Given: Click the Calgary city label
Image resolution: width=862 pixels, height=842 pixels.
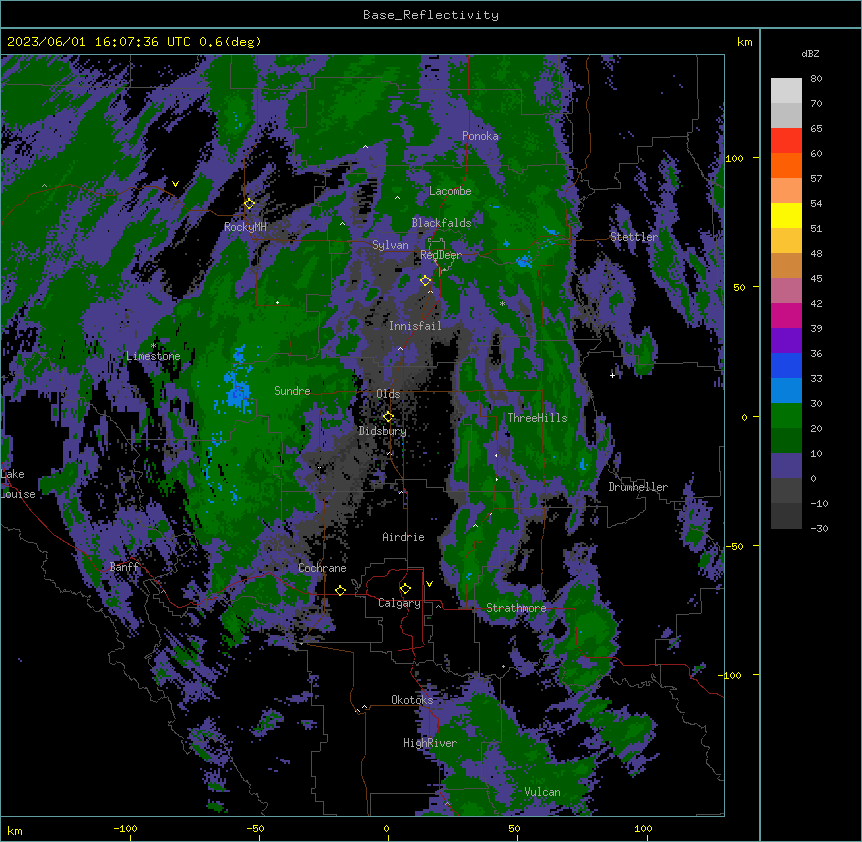Looking at the screenshot, I should click(399, 603).
